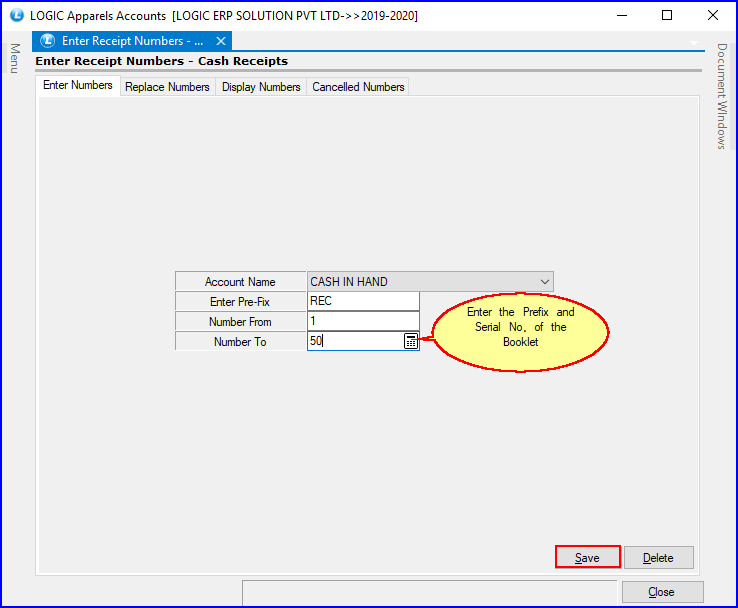
Task: Expand the Account Name dropdown arrow
Action: coord(545,281)
